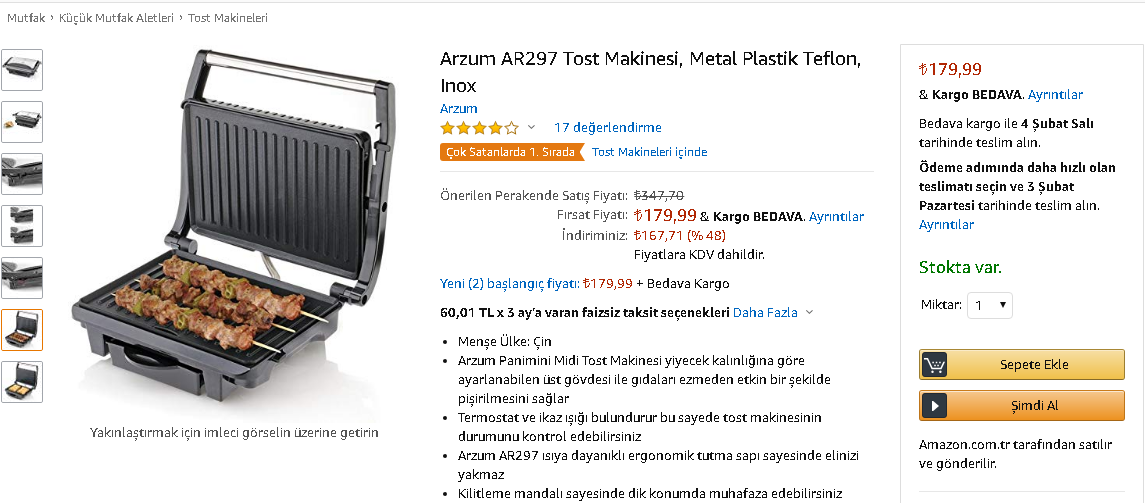Open Yeni (2) başlangıç fiyatı offers link
Image resolution: width=1145 pixels, height=503 pixels.
coord(510,283)
